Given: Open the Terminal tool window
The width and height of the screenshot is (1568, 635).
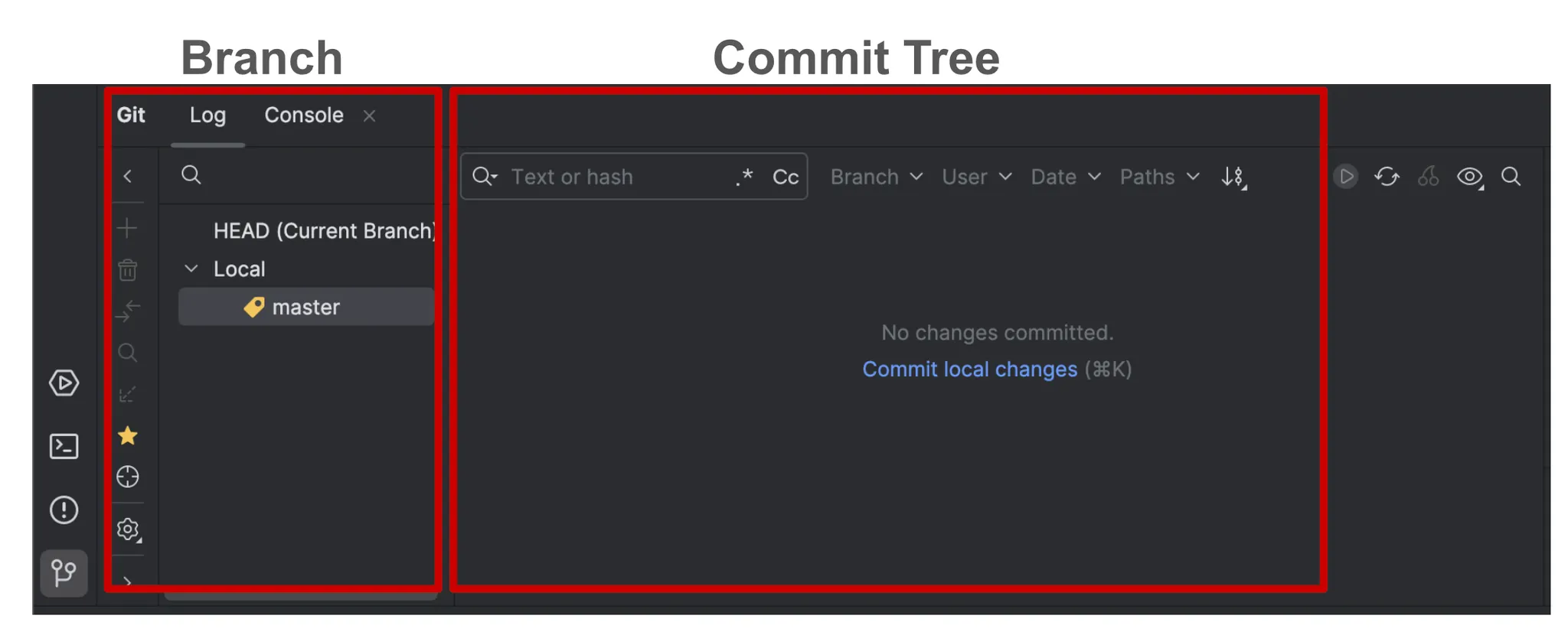Looking at the screenshot, I should pos(64,446).
